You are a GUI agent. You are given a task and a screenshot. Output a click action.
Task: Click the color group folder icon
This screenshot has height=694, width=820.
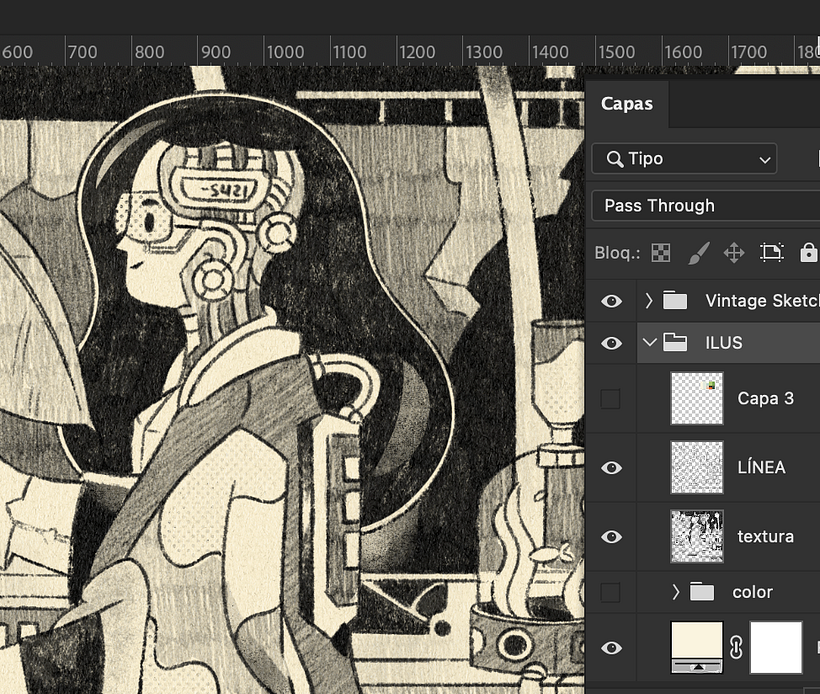point(702,591)
